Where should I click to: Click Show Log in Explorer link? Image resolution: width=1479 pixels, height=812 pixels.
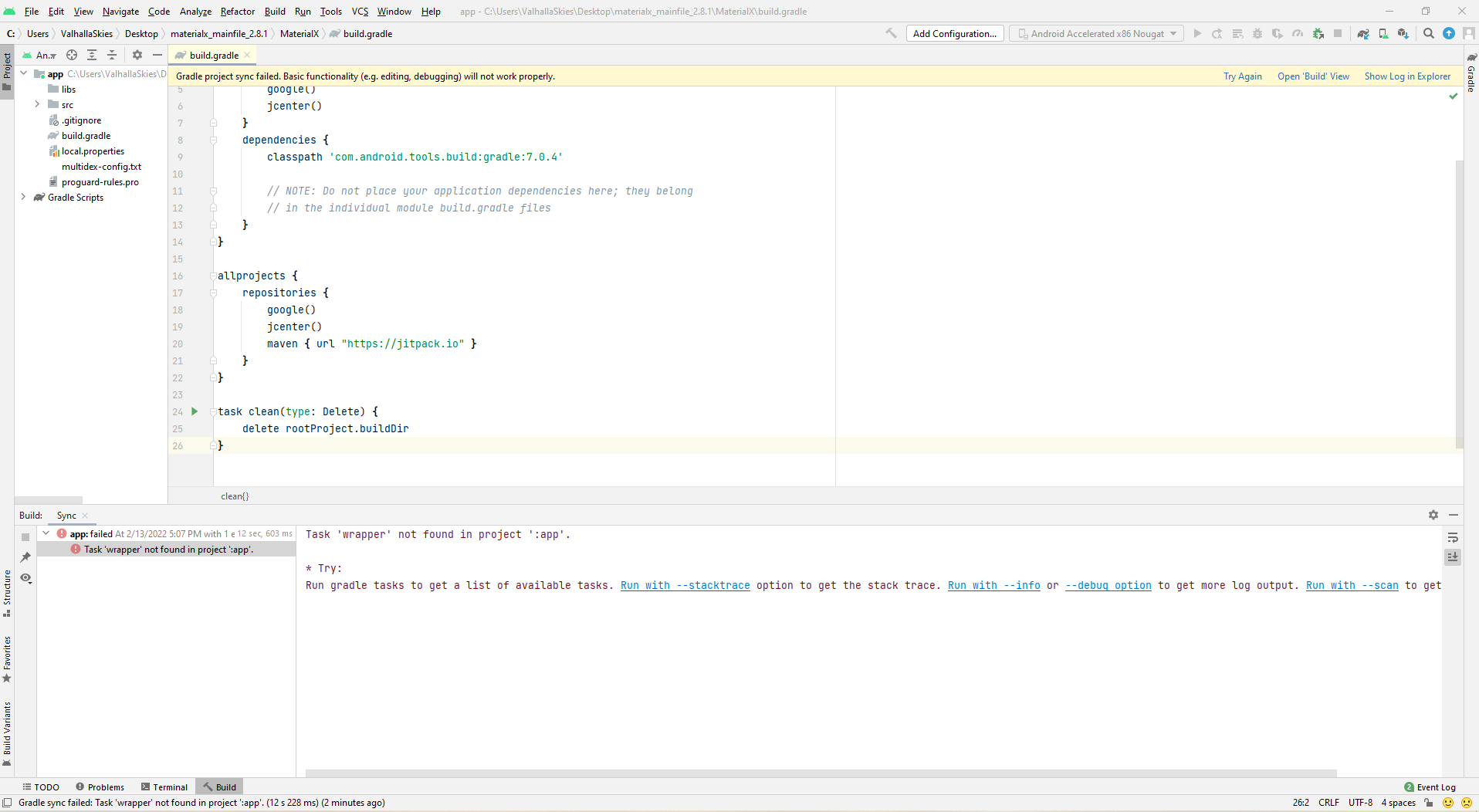1407,76
